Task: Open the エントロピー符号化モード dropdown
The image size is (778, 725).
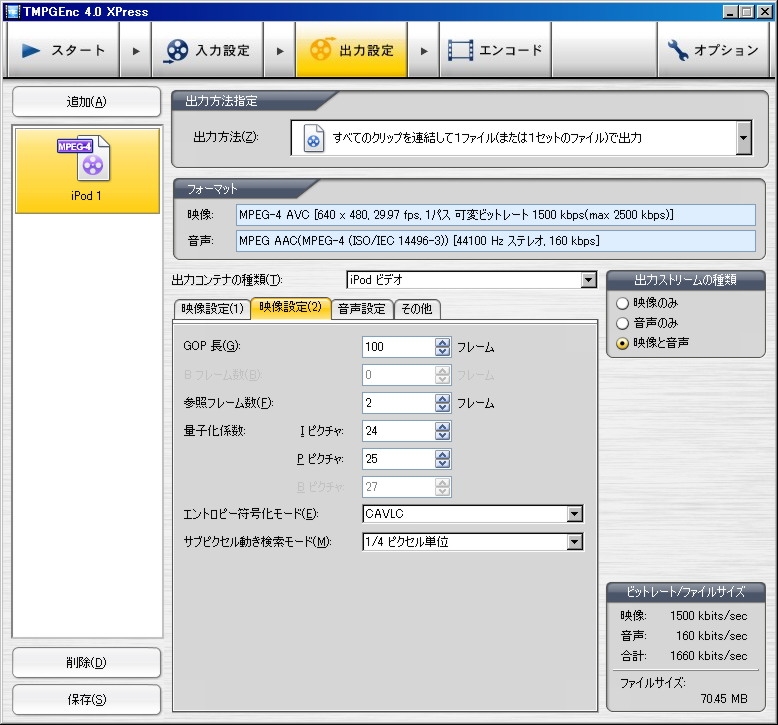Action: [x=575, y=514]
